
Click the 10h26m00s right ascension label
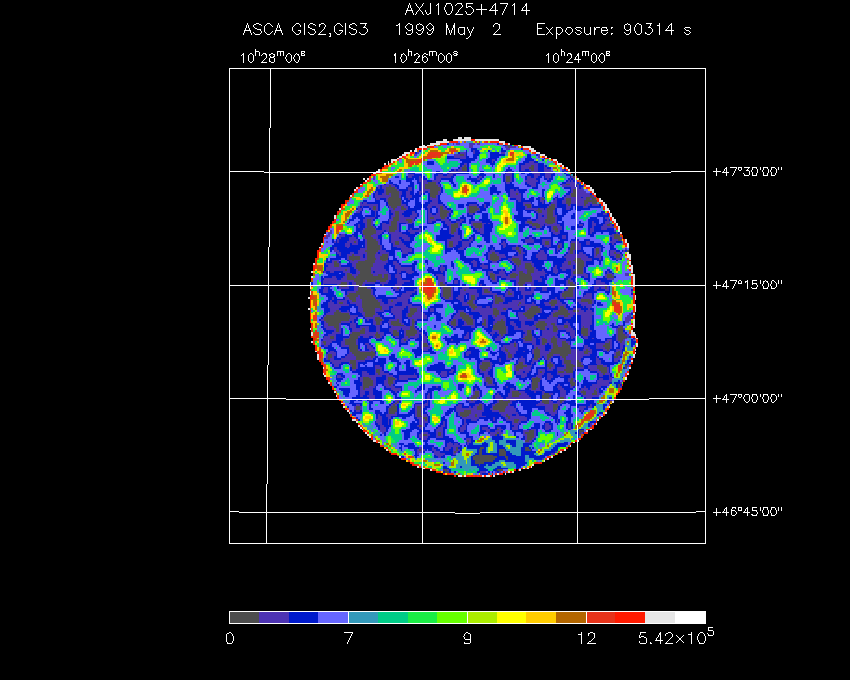426,57
